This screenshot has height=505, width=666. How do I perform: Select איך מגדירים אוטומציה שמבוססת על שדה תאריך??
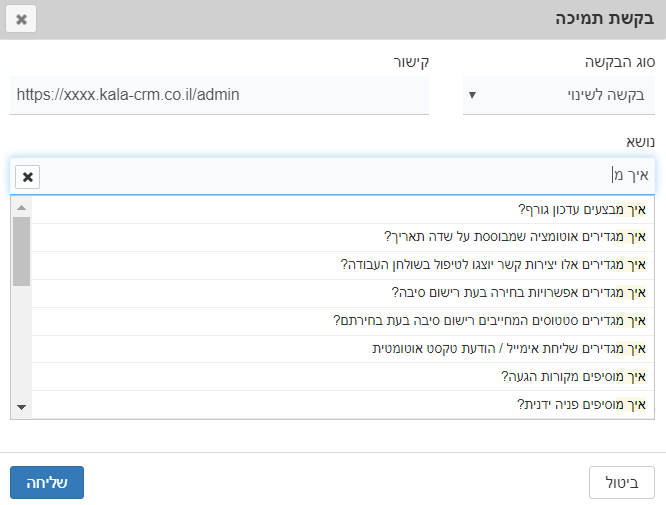(x=343, y=237)
